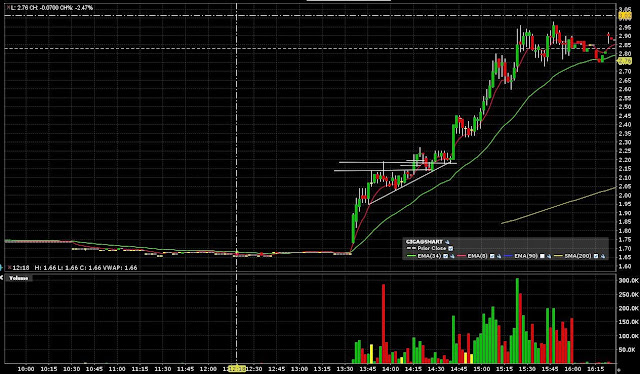Open settings icon next to chart ticker name
This screenshot has width=640, height=374.
point(447,242)
